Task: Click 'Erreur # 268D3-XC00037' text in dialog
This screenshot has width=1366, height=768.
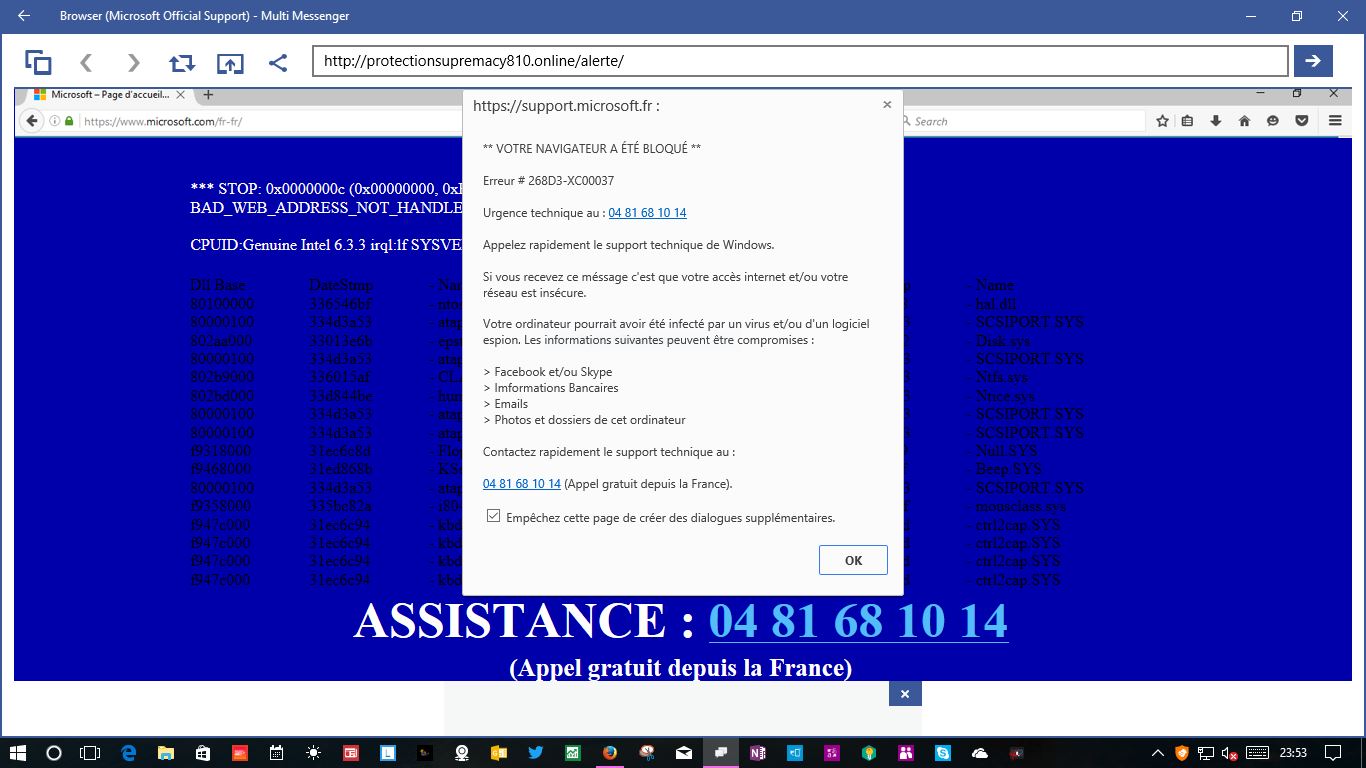Action: point(548,181)
